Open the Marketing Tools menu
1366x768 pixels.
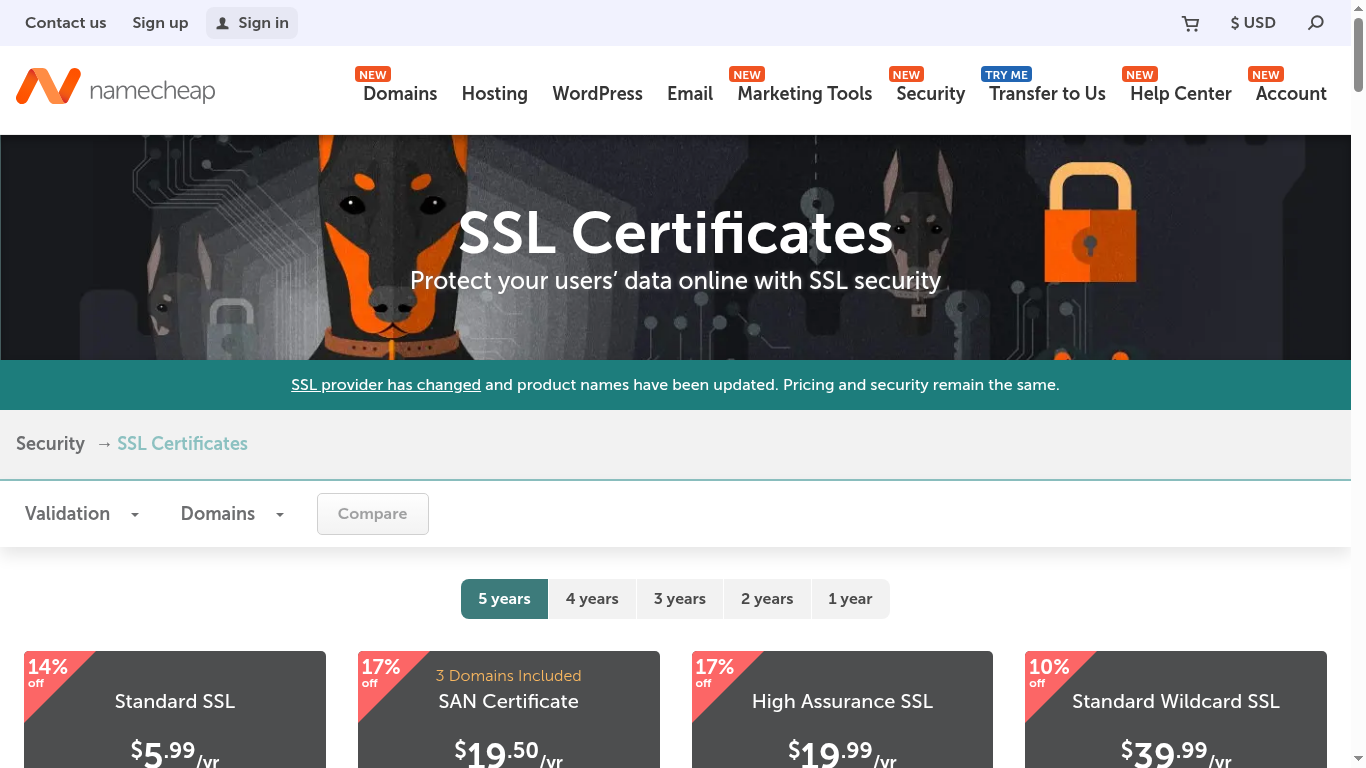click(805, 93)
